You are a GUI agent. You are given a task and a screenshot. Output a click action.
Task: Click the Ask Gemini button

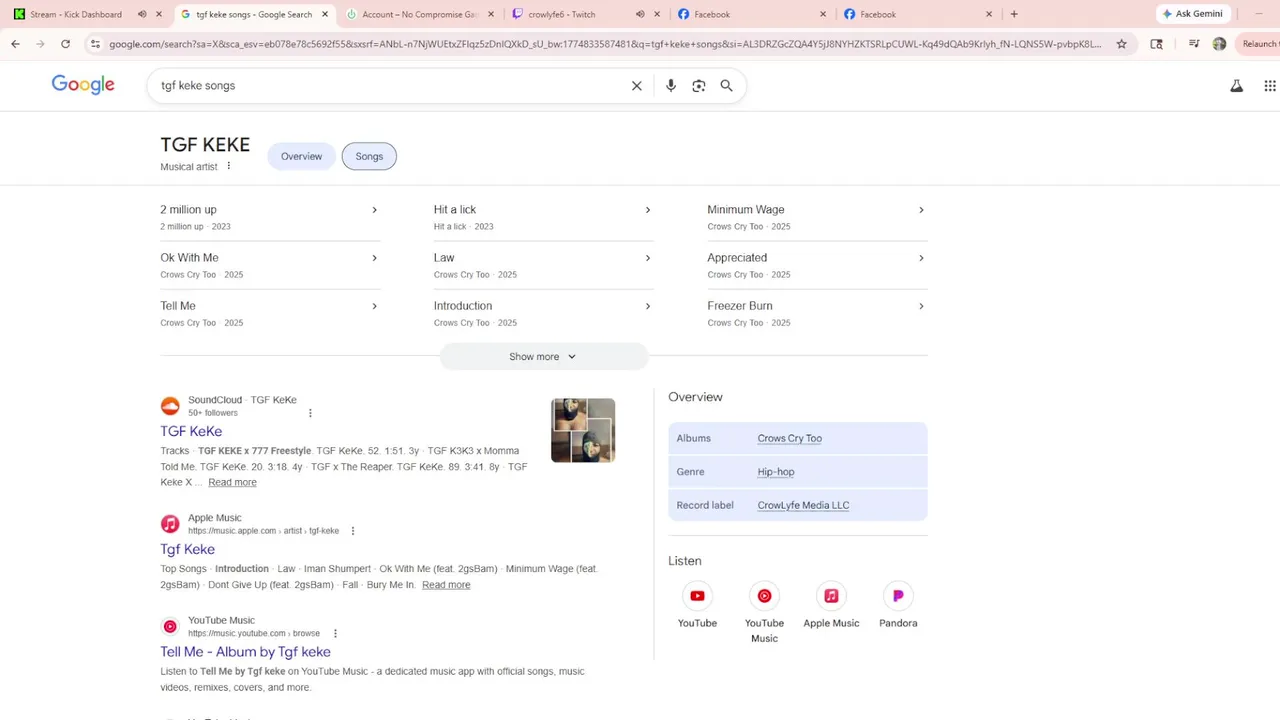coord(1192,14)
